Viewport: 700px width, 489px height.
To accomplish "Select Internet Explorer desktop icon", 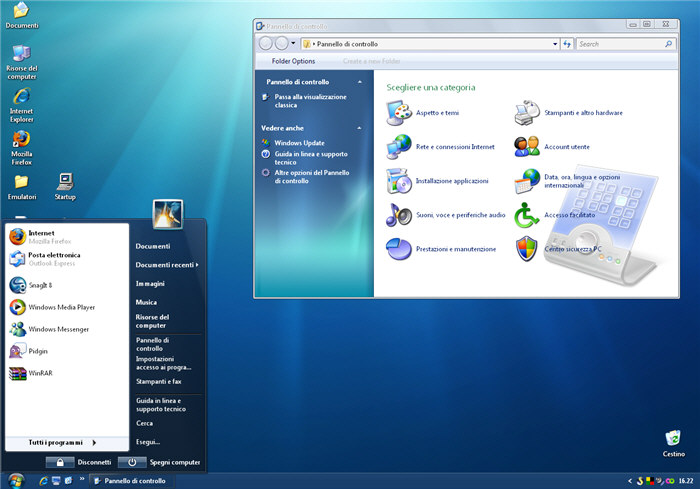I will pyautogui.click(x=21, y=105).
